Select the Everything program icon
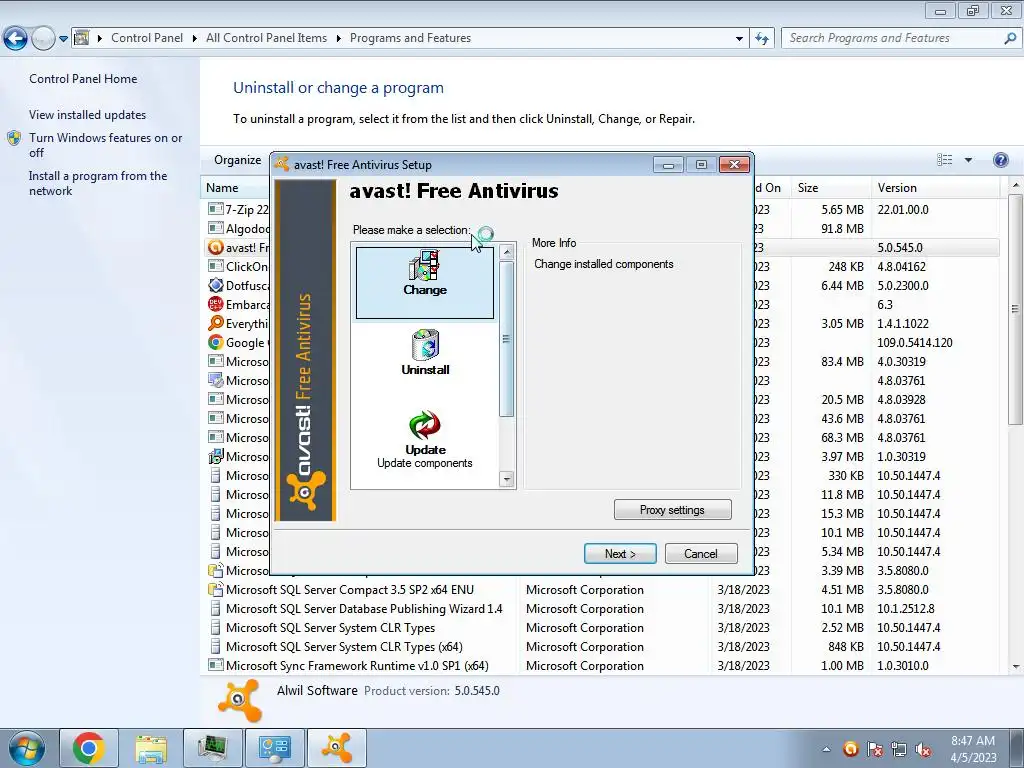The width and height of the screenshot is (1024, 768). coord(216,323)
